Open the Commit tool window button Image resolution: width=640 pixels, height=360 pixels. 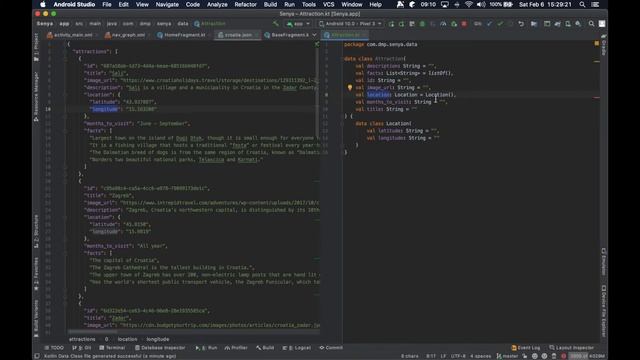point(331,348)
